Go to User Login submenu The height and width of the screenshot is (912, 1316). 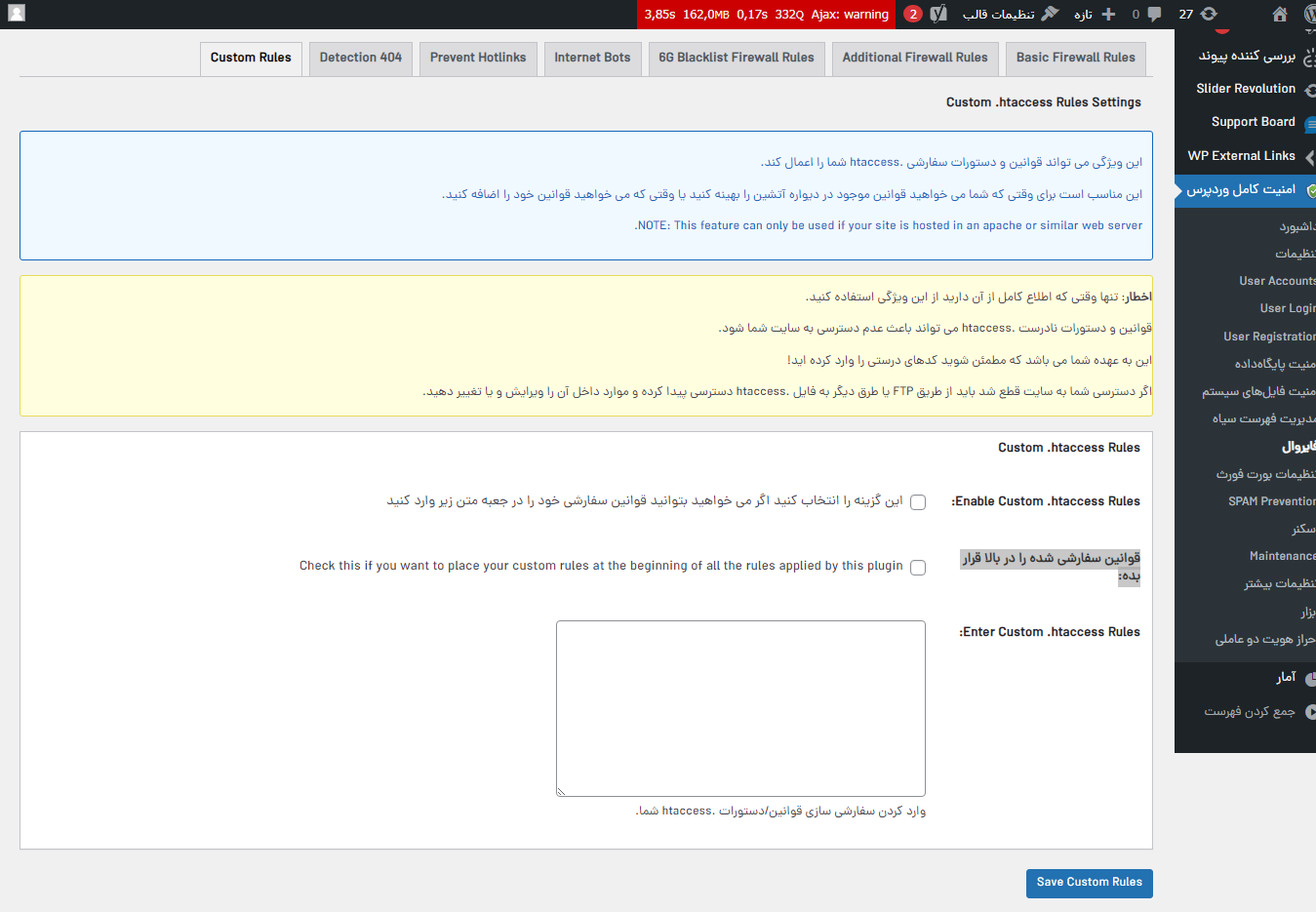pos(1287,308)
